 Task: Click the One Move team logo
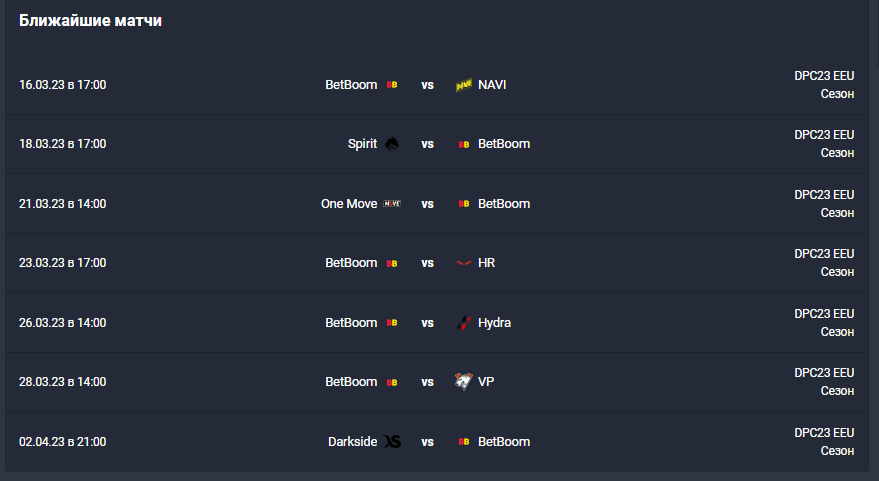click(x=392, y=204)
